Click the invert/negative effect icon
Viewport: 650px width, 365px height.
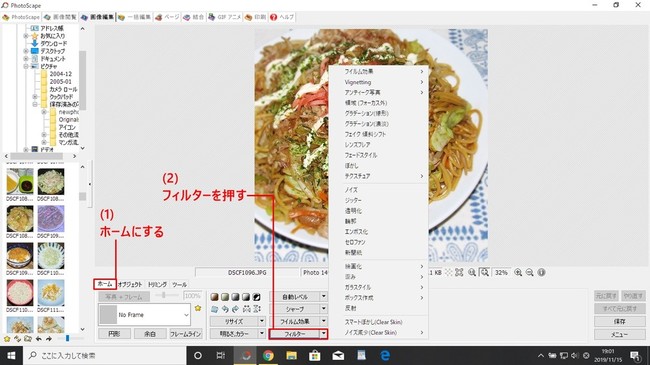pos(257,297)
